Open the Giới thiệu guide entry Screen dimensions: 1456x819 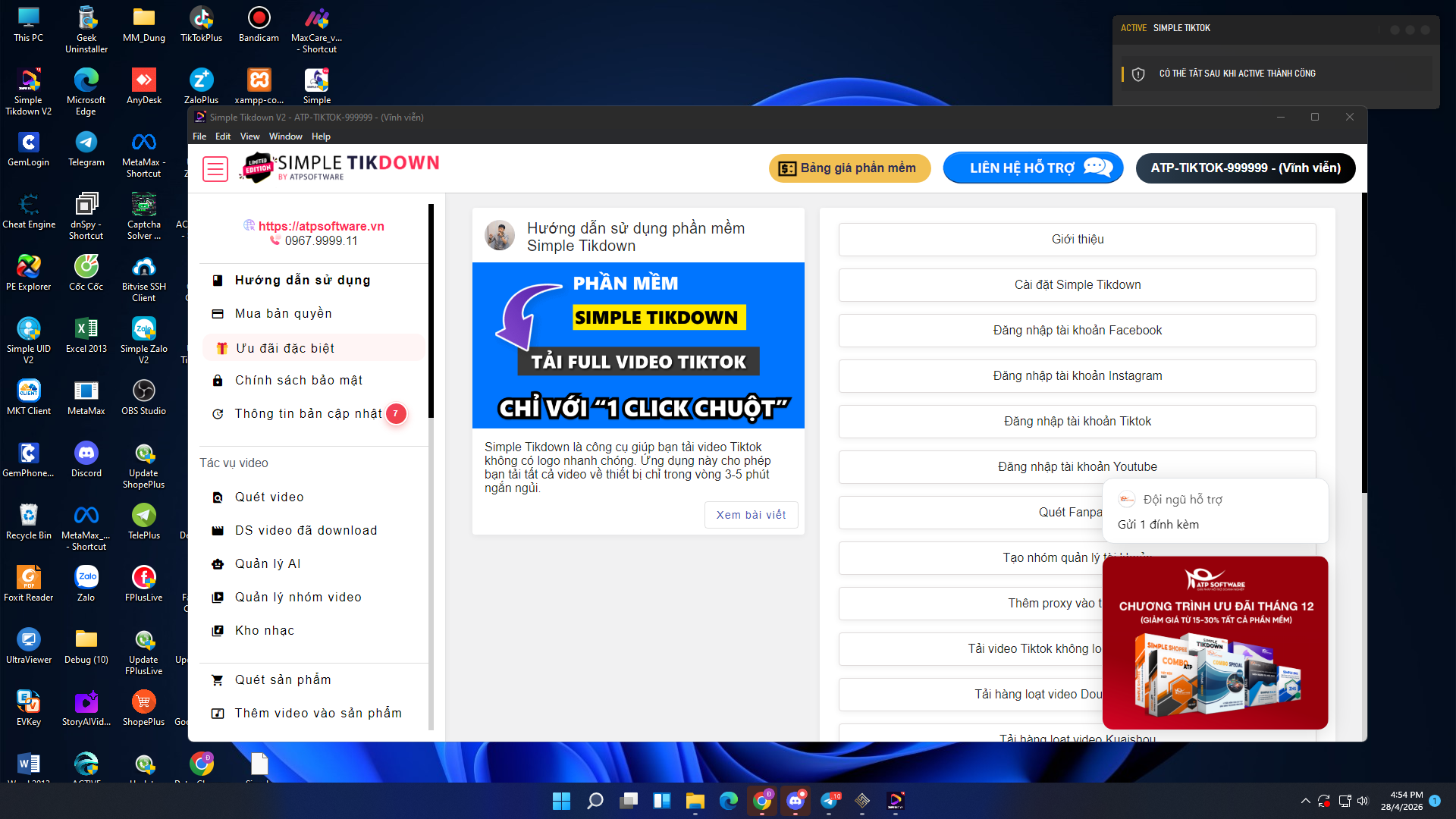coord(1077,240)
